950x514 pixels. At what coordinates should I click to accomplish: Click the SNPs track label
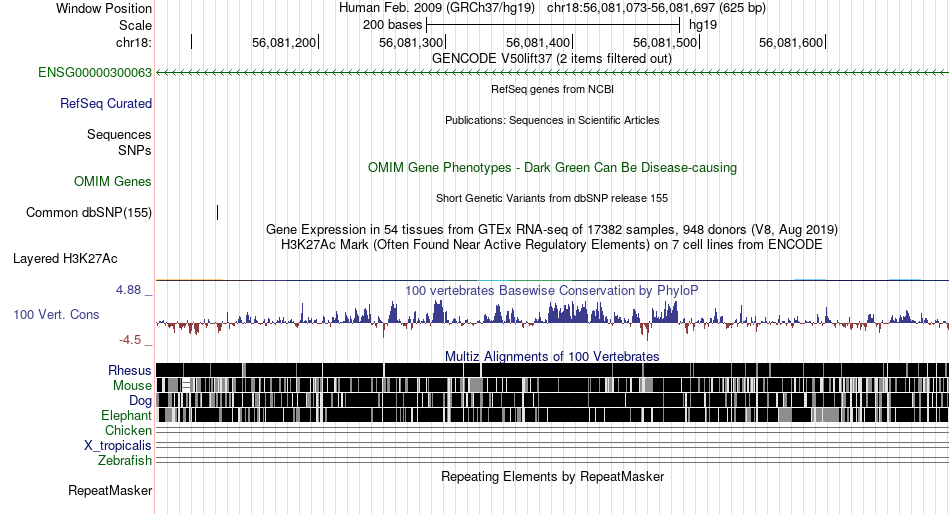pos(135,150)
